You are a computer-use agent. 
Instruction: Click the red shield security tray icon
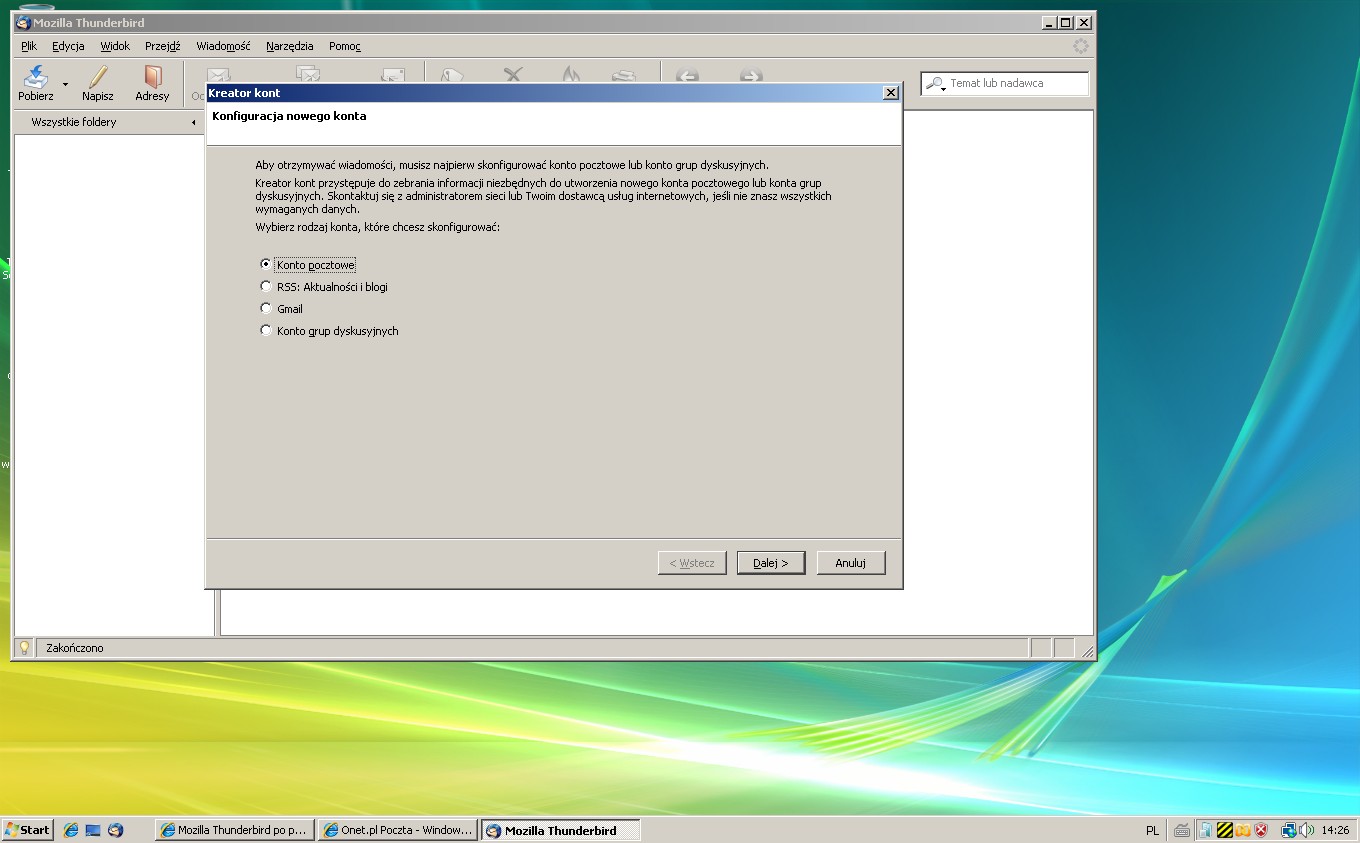point(1261,830)
